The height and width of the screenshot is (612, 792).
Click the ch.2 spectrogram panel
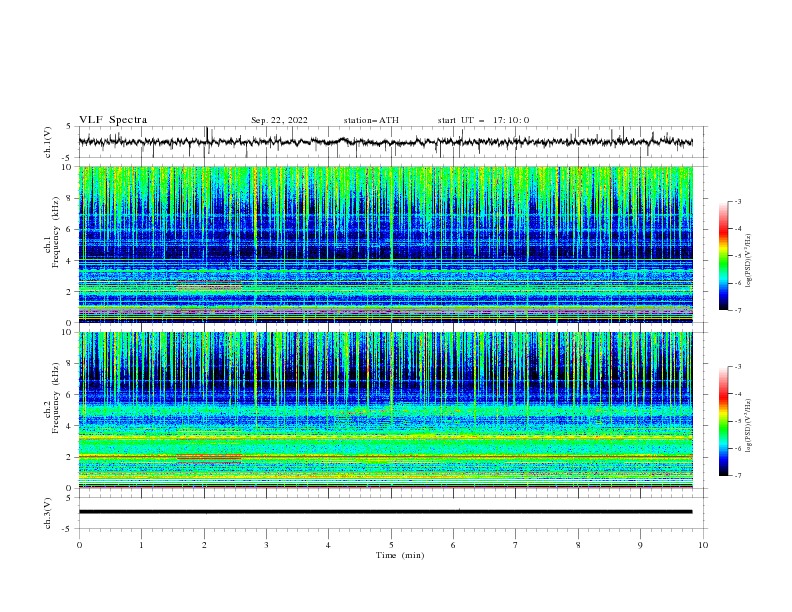click(385, 410)
